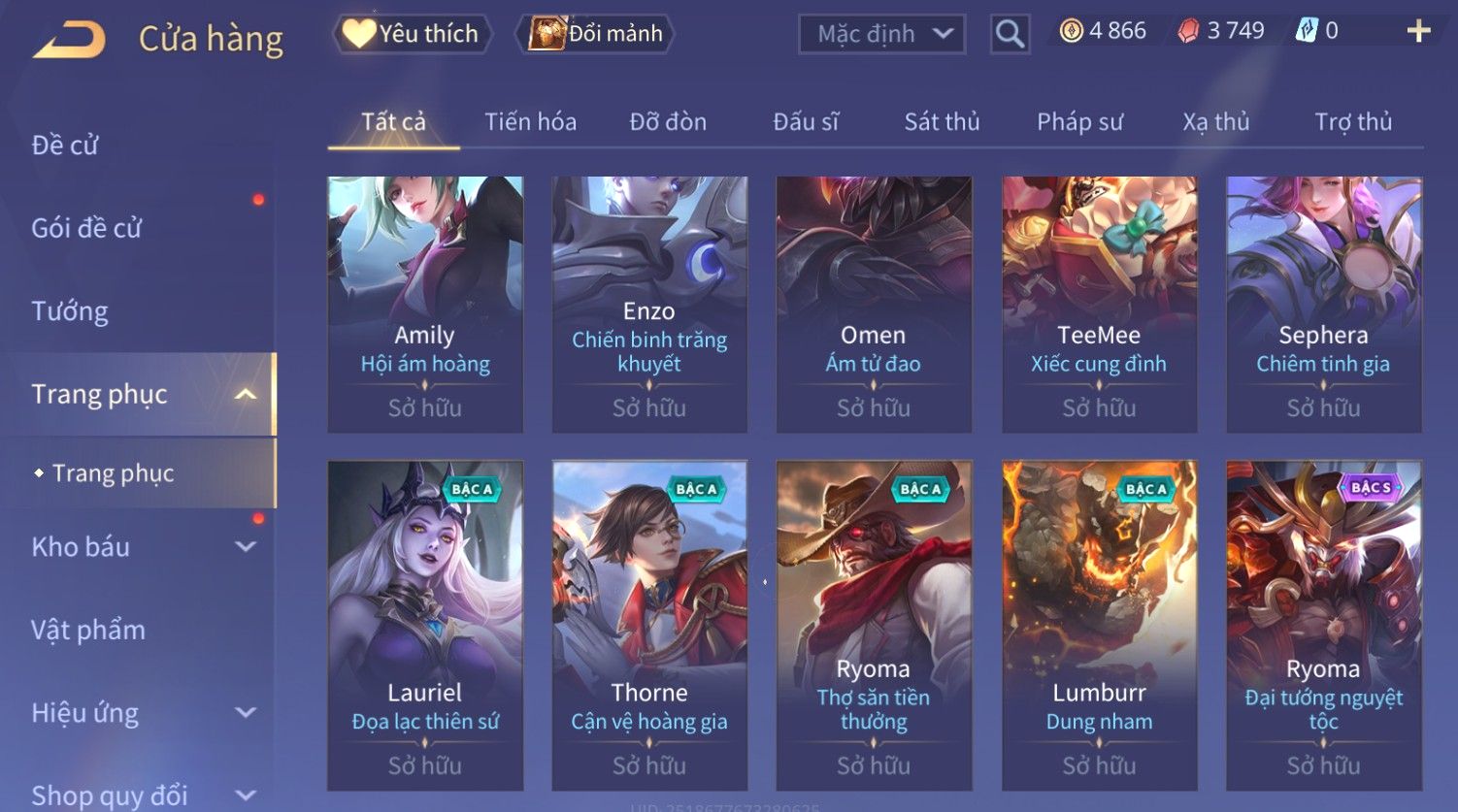Tap the red gem currency icon
The height and width of the screenshot is (812, 1458).
pyautogui.click(x=1188, y=31)
